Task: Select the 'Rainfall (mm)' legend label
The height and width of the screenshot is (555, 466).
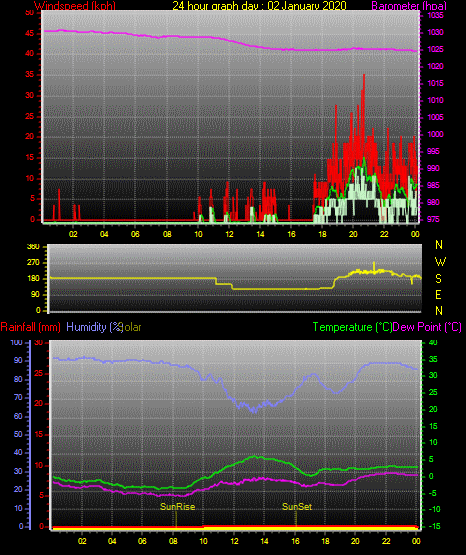Action: tap(30, 327)
